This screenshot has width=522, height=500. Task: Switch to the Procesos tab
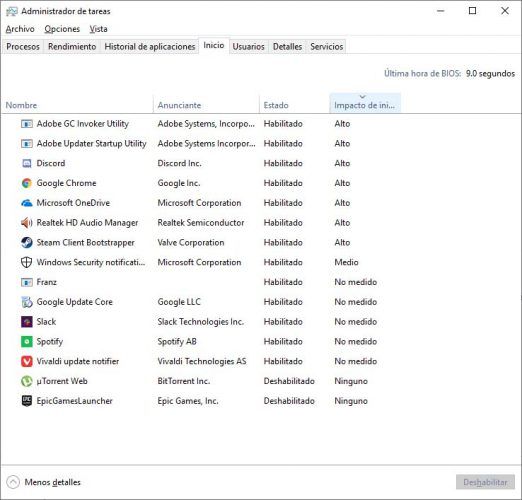coord(23,46)
